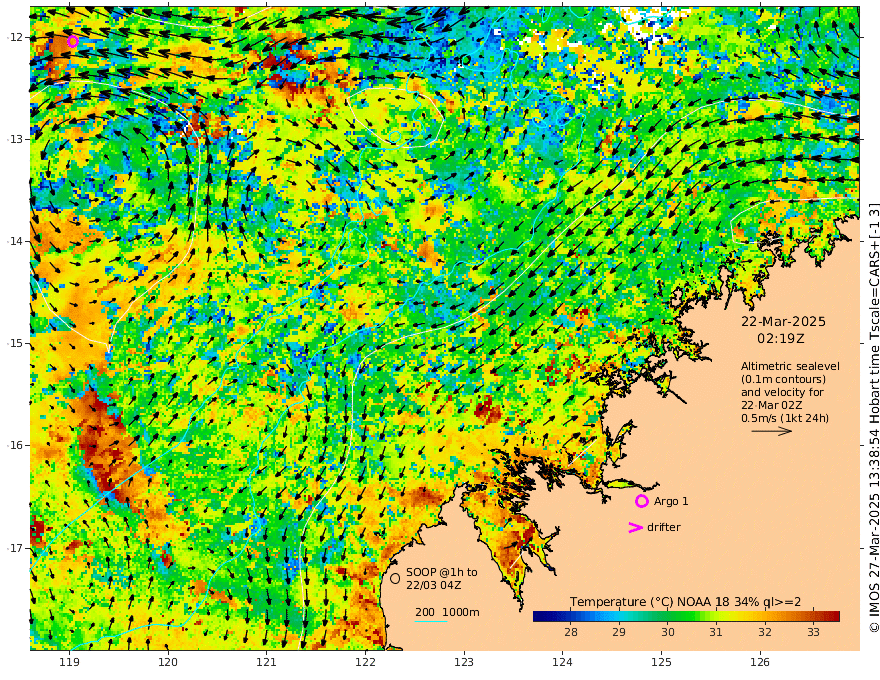
Task: Click latitude axis label -12
Action: [x=16, y=37]
